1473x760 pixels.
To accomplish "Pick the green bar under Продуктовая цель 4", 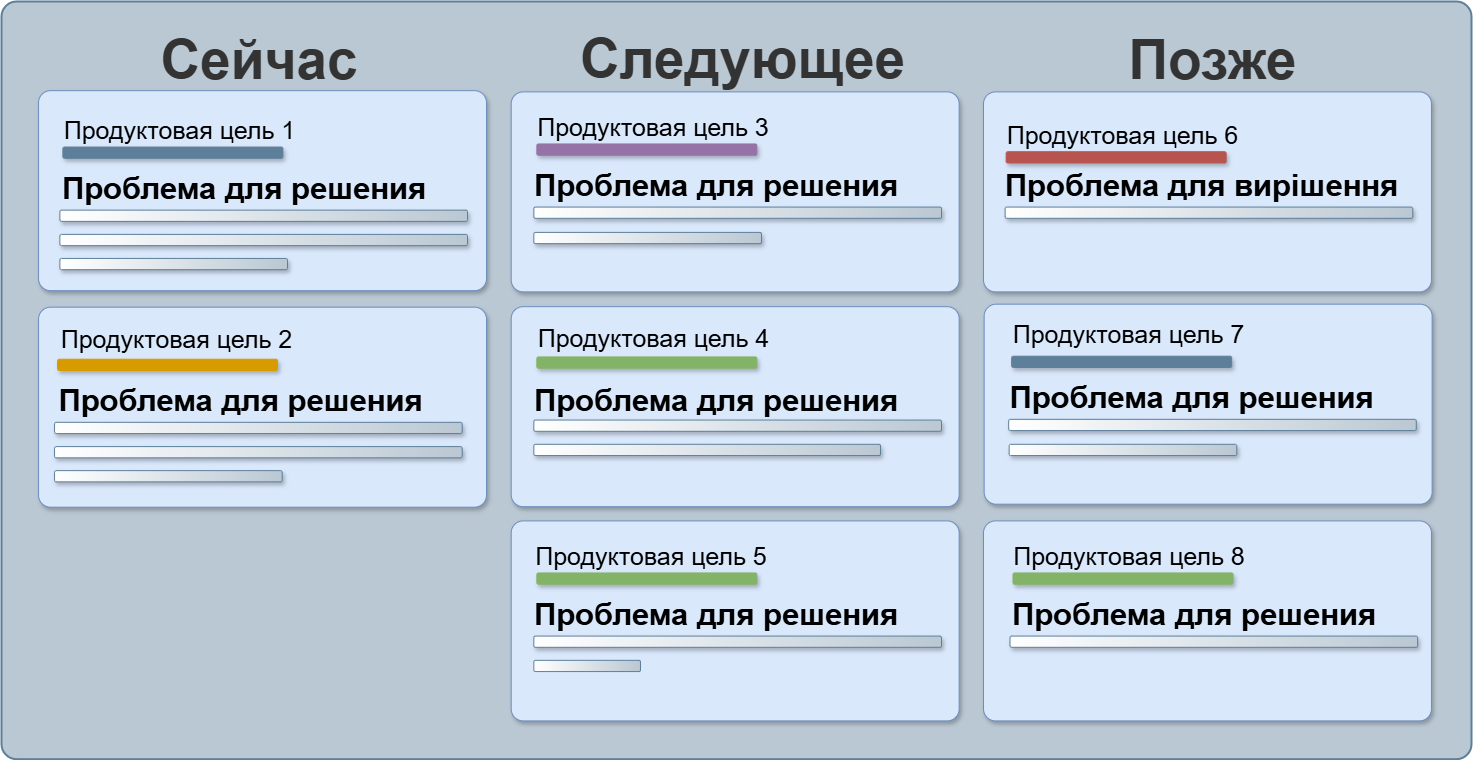I will click(646, 363).
